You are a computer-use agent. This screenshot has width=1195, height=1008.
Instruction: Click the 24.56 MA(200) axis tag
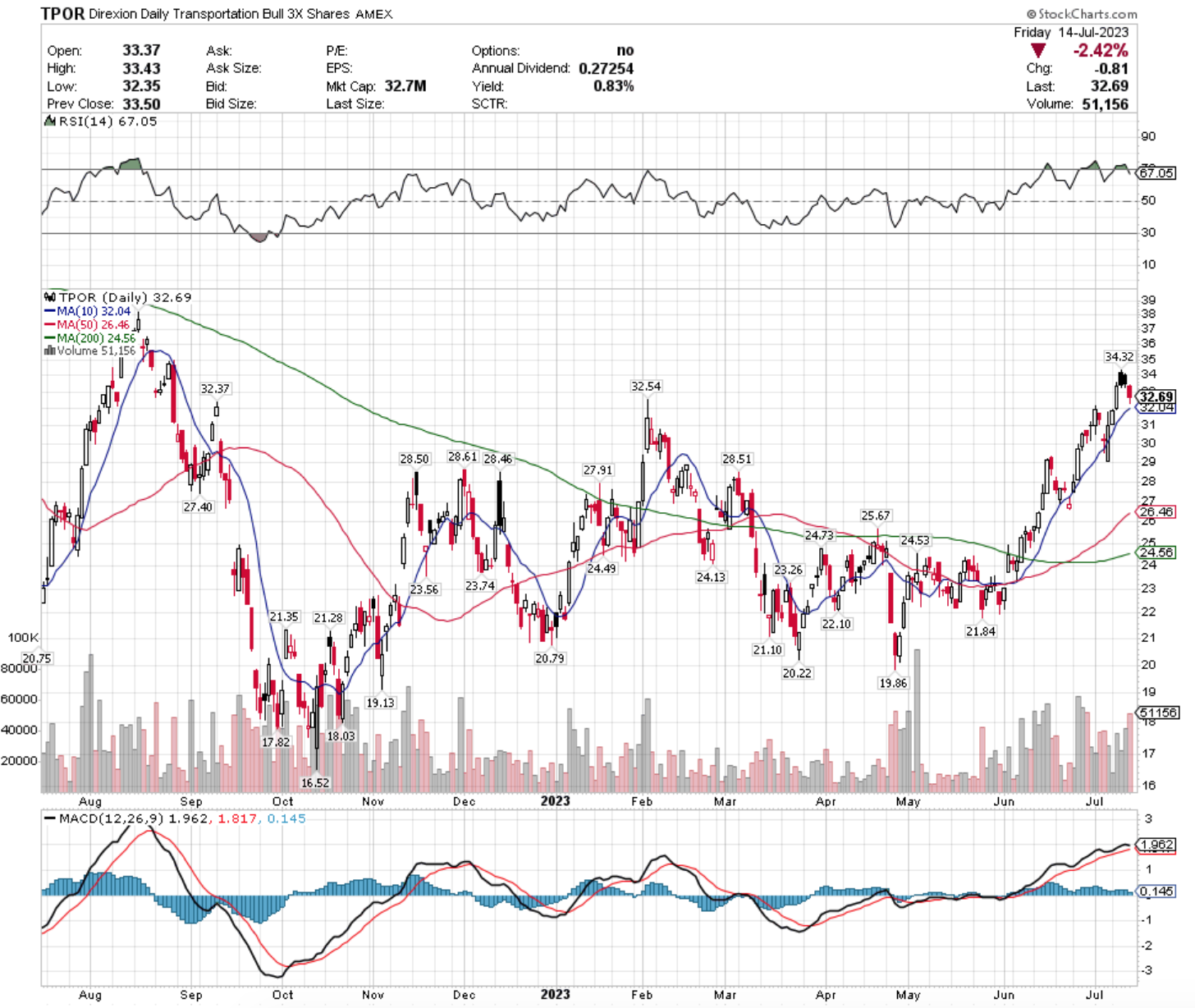[1156, 552]
